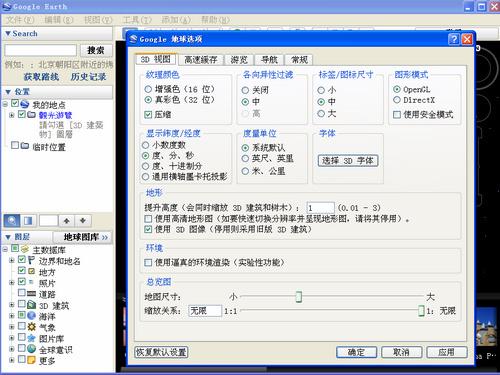Click the 地图尺寸 slider handle
The width and height of the screenshot is (500, 375).
point(299,296)
